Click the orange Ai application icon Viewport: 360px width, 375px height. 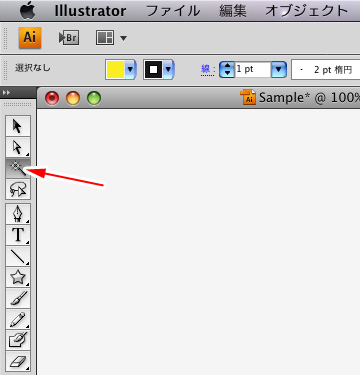click(x=30, y=38)
